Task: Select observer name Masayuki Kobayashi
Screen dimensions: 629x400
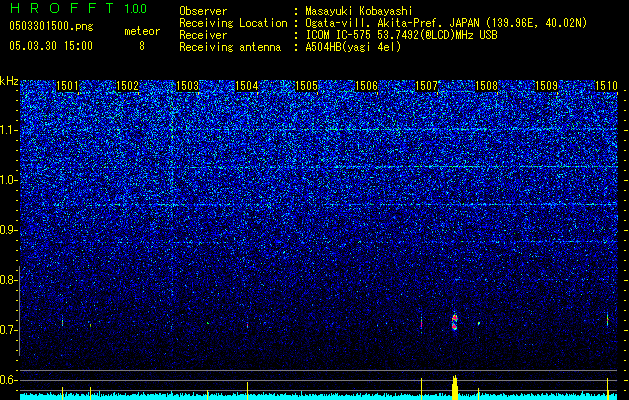Action: tap(359, 12)
